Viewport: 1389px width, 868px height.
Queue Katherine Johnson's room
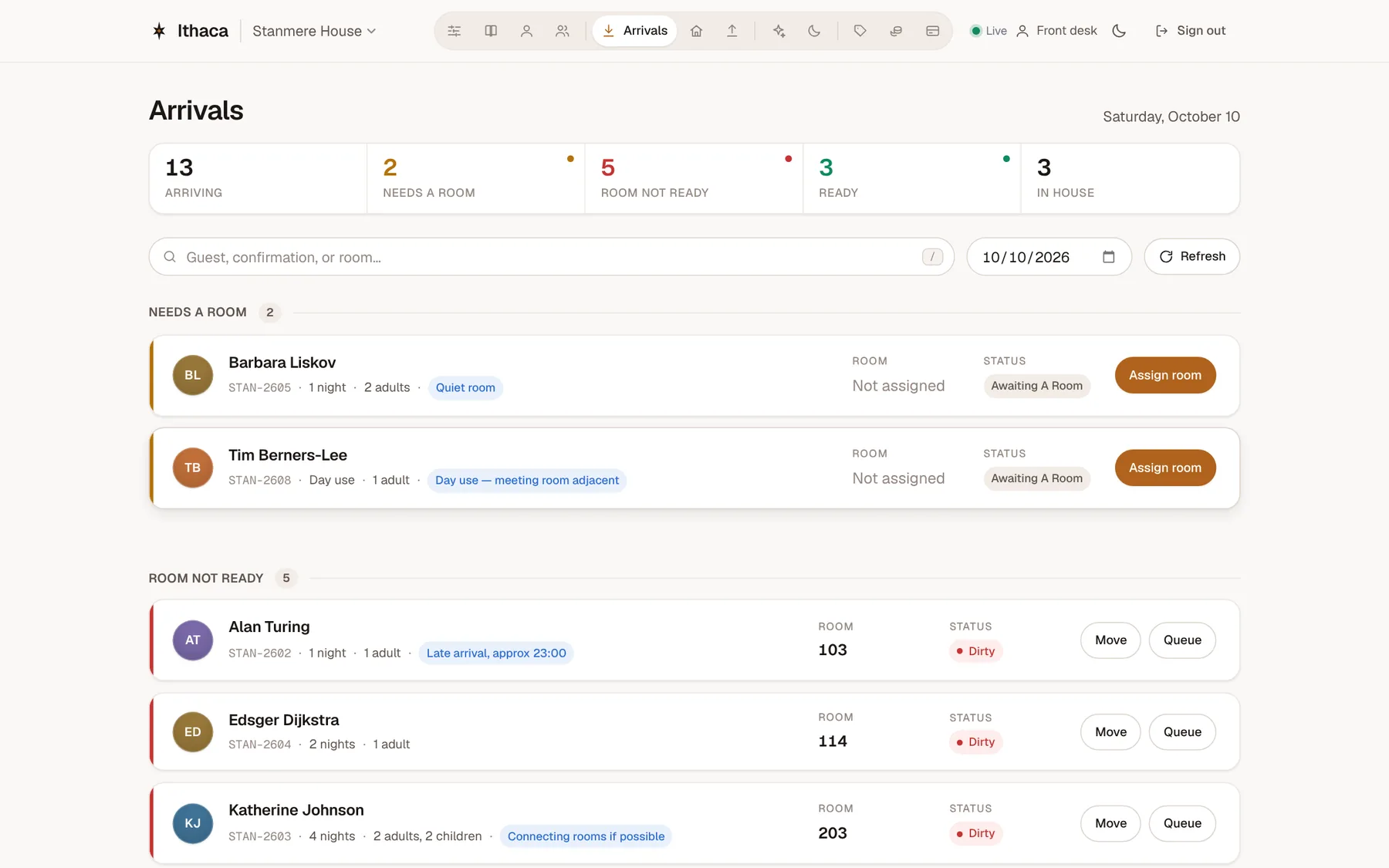point(1182,823)
